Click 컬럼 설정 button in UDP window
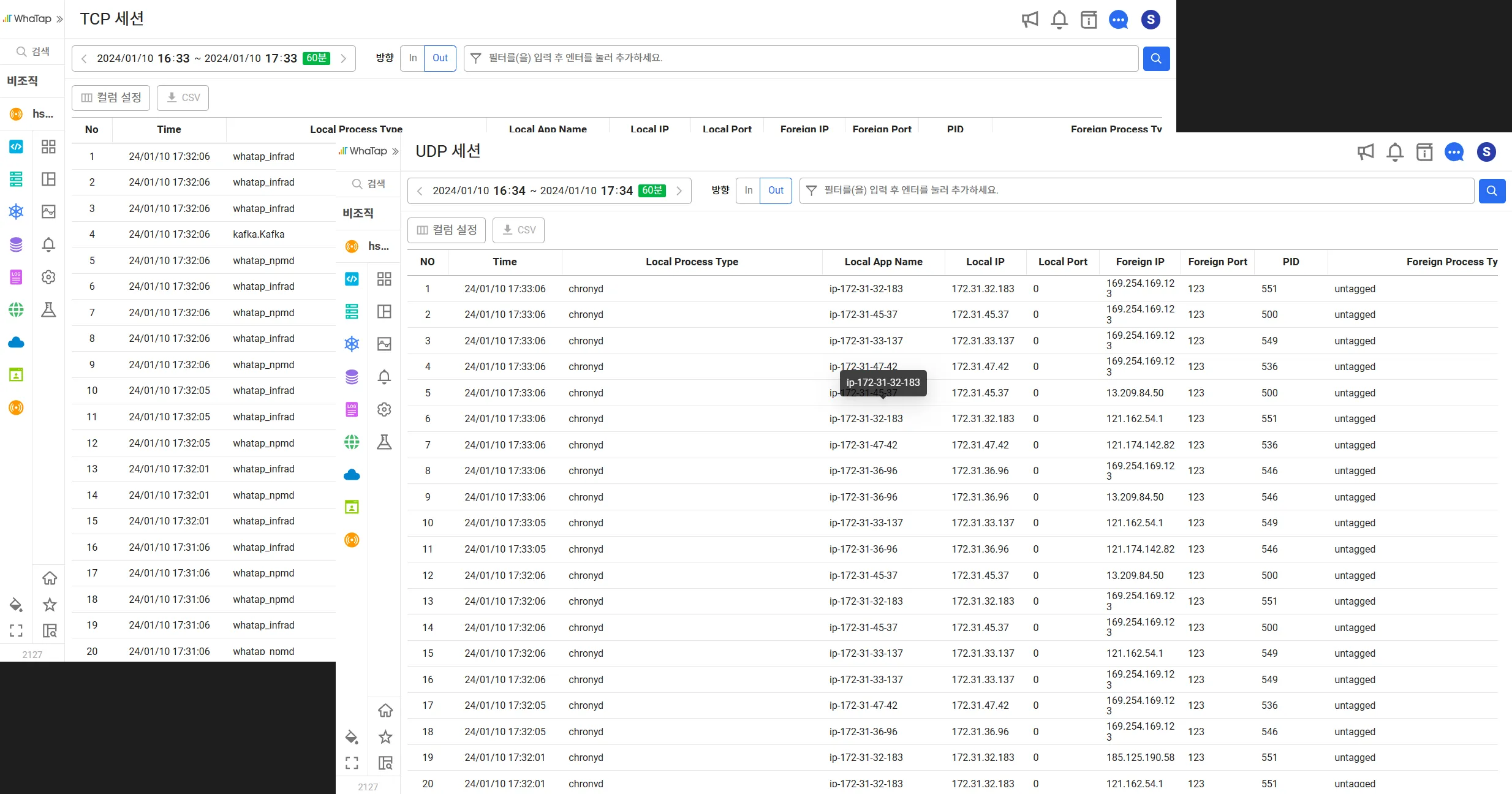This screenshot has height=794, width=1512. [447, 230]
